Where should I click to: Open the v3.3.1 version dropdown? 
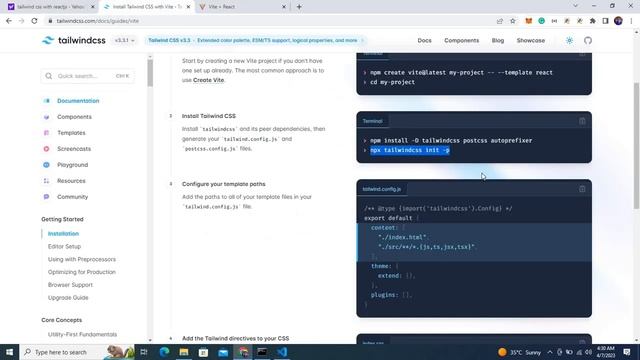[x=124, y=40]
